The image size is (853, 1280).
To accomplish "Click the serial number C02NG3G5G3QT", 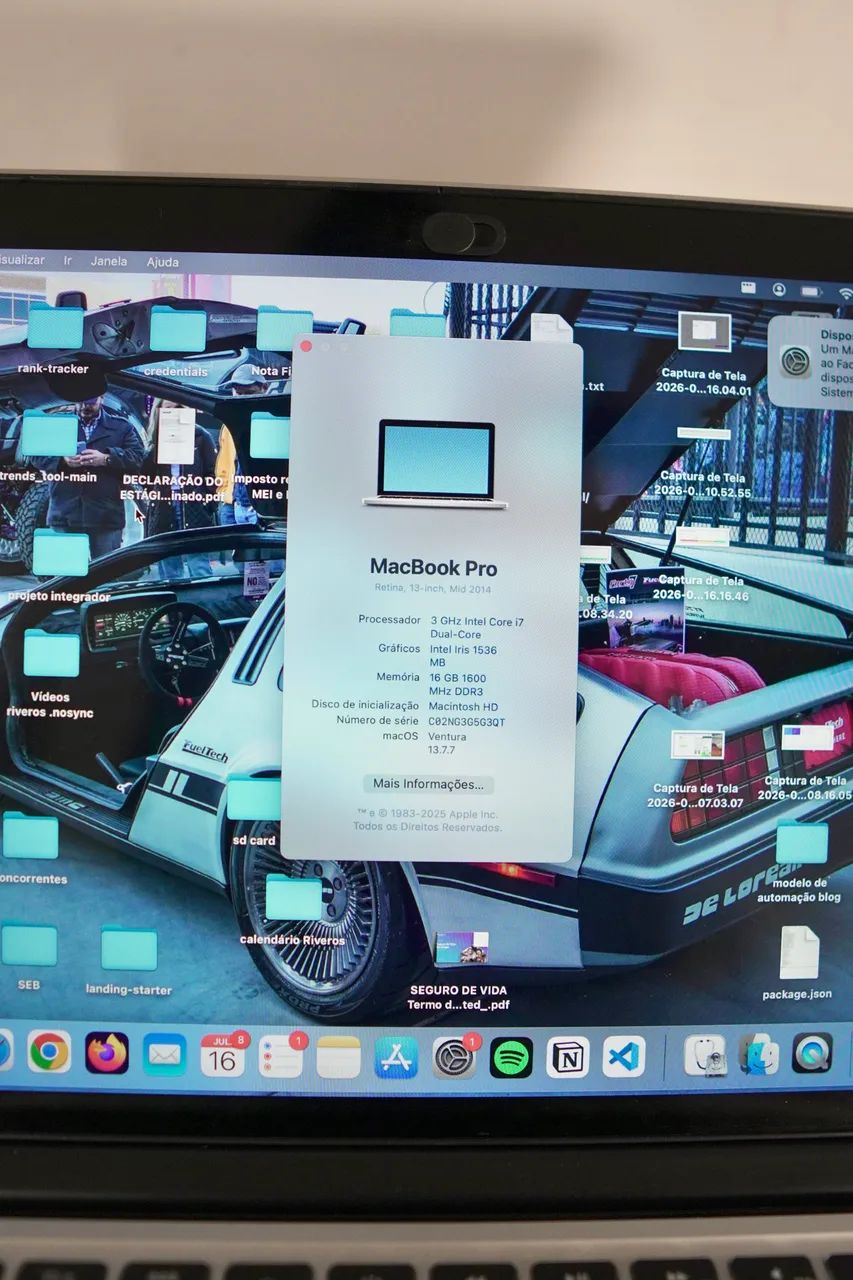I will [x=467, y=721].
